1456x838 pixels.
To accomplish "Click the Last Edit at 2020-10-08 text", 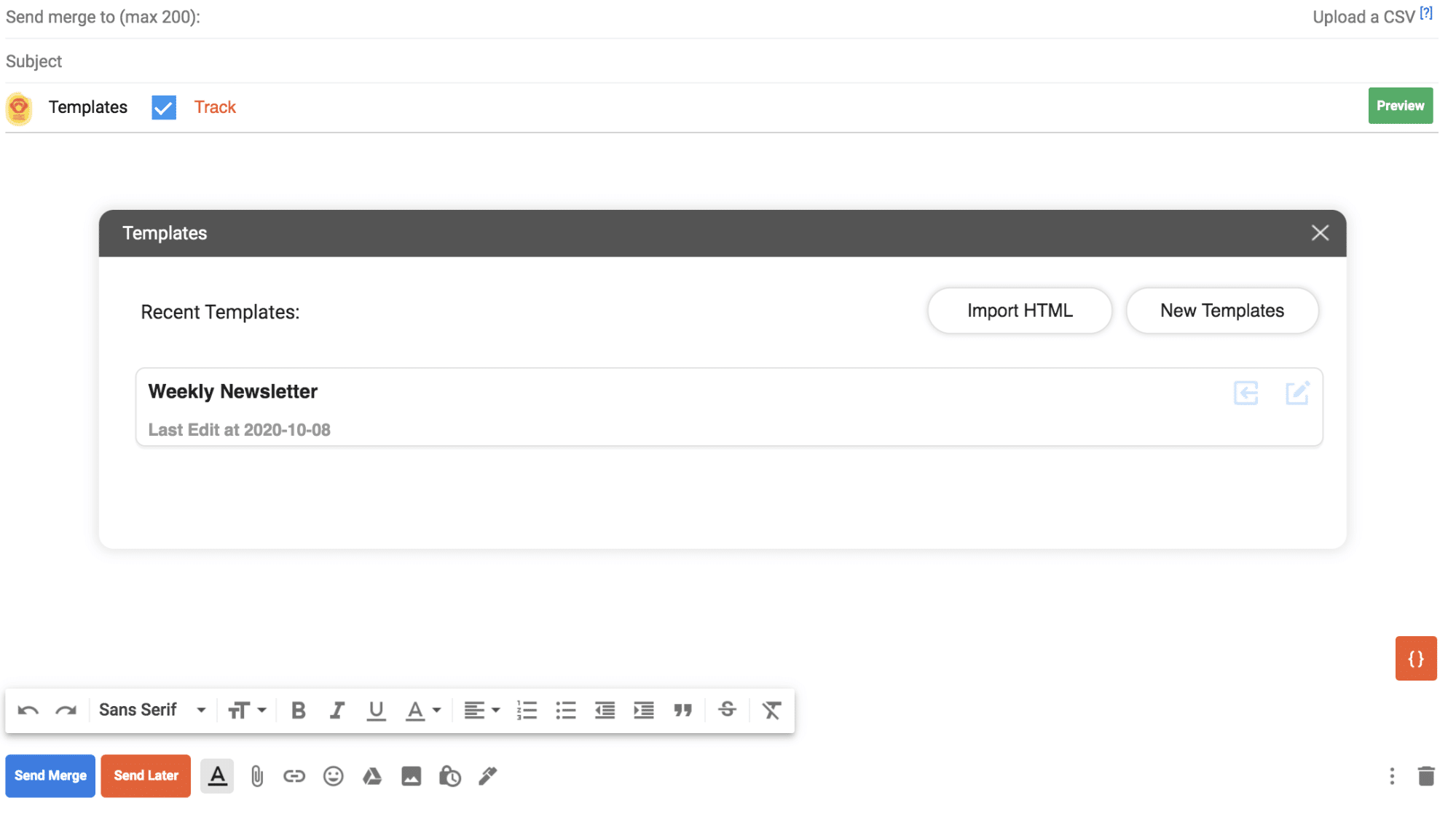I will 240,431.
